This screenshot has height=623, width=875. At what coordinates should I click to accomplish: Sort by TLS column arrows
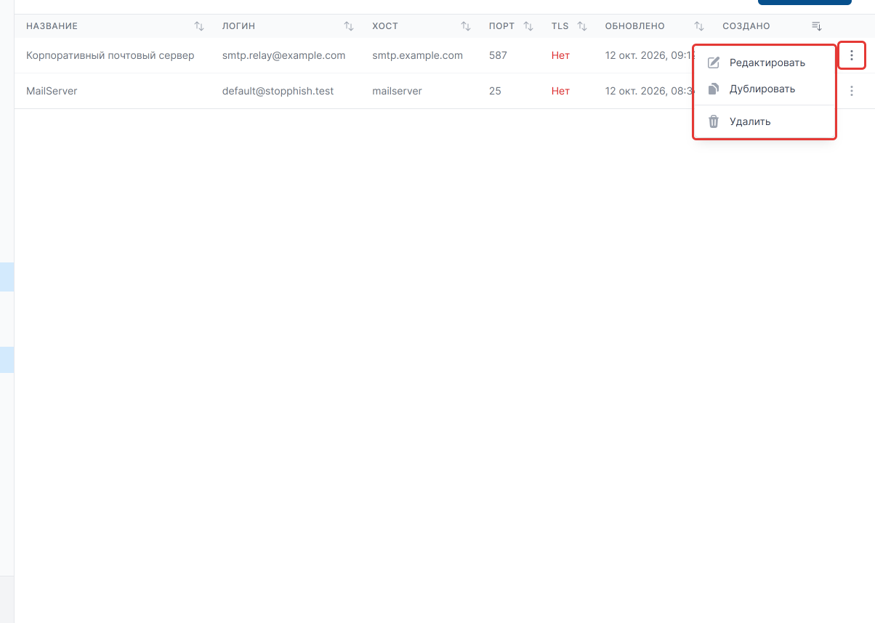click(x=582, y=26)
